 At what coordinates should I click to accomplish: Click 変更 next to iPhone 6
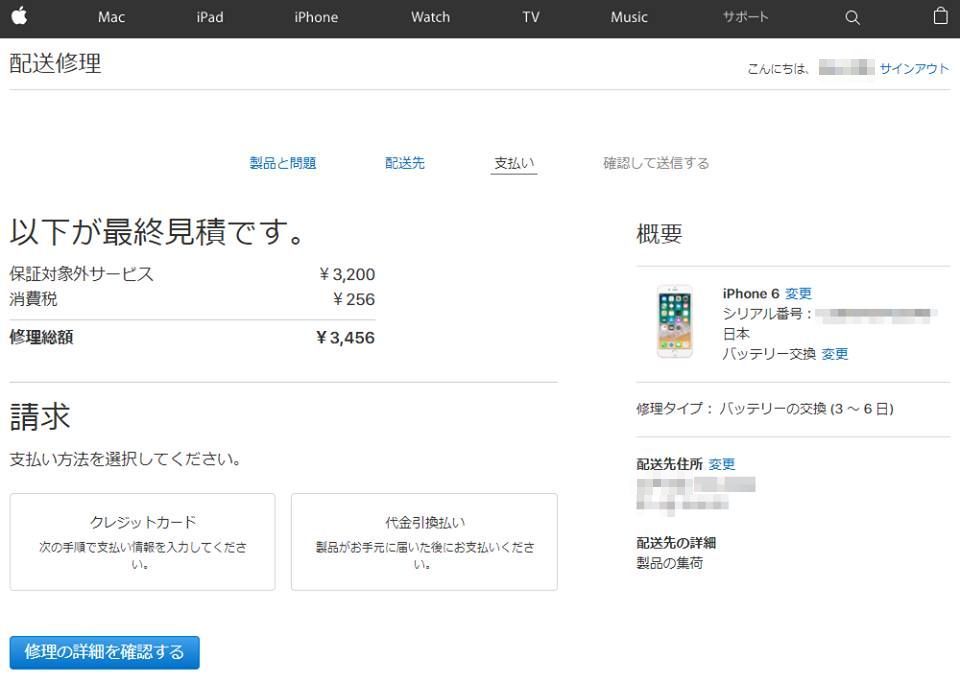click(x=798, y=294)
